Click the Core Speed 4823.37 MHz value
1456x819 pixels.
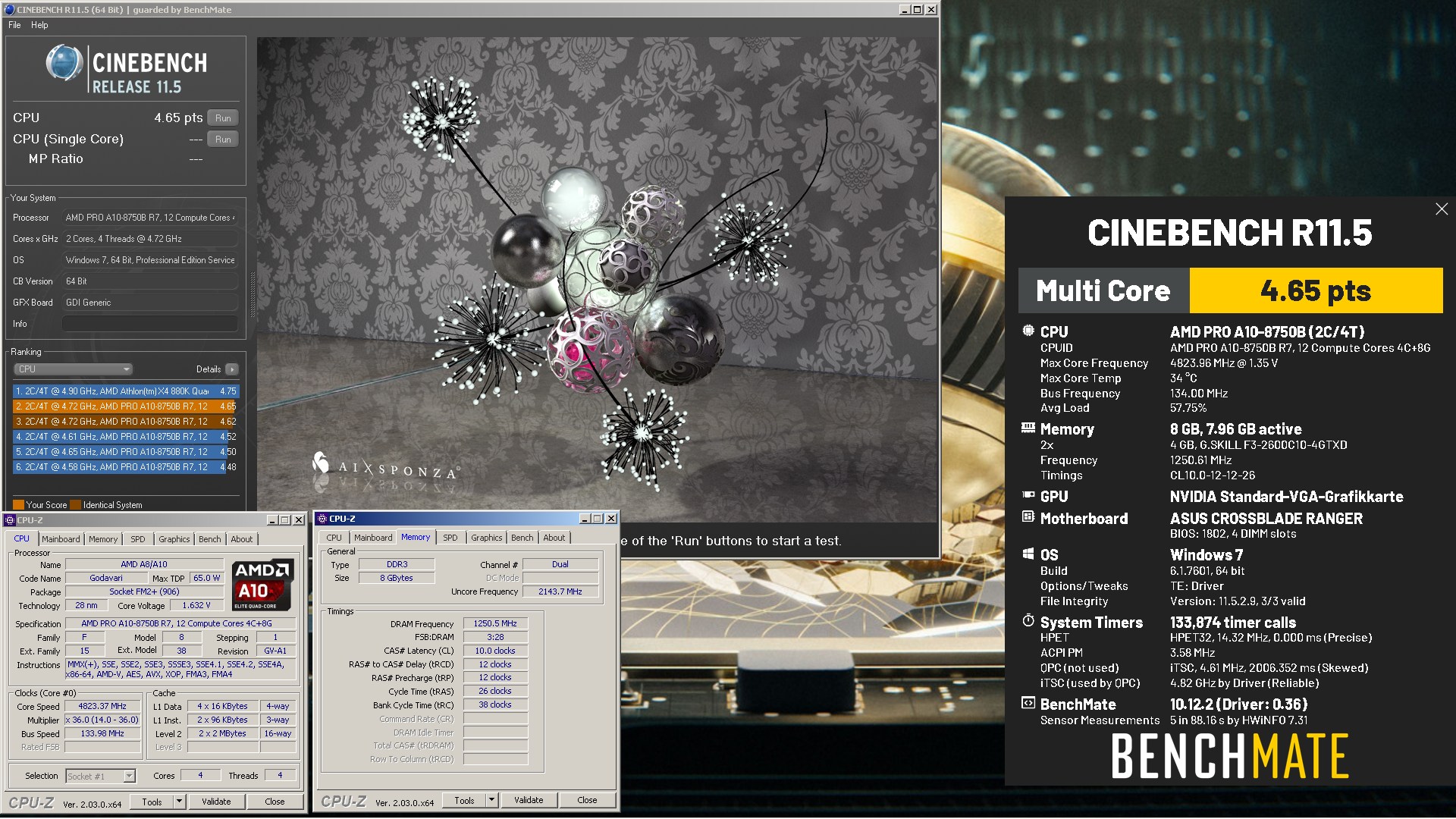click(102, 706)
